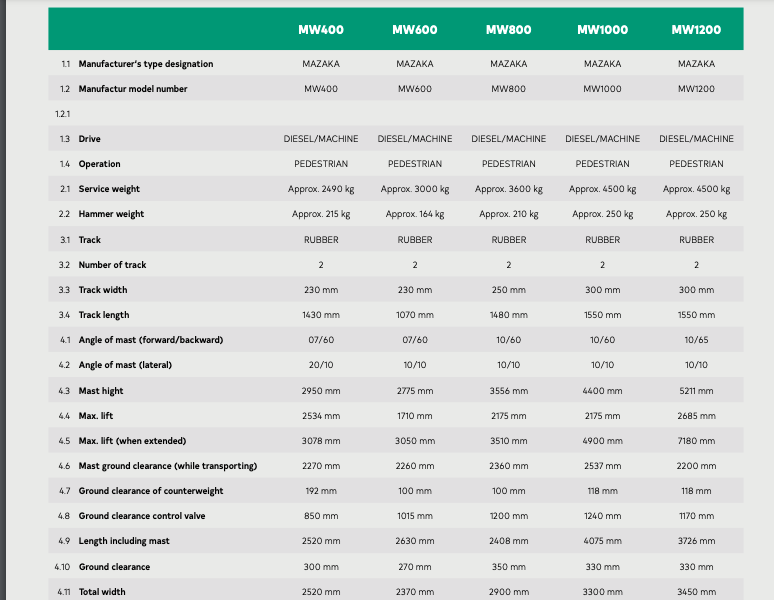Screen dimensions: 774x600
Task: Click the 'Total width' row label
Action: pyautogui.click(x=102, y=592)
